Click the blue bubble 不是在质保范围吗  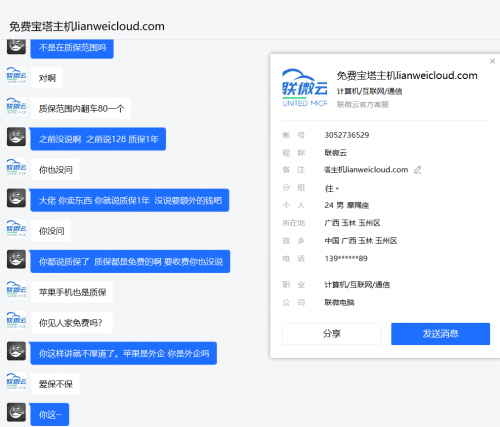(72, 48)
